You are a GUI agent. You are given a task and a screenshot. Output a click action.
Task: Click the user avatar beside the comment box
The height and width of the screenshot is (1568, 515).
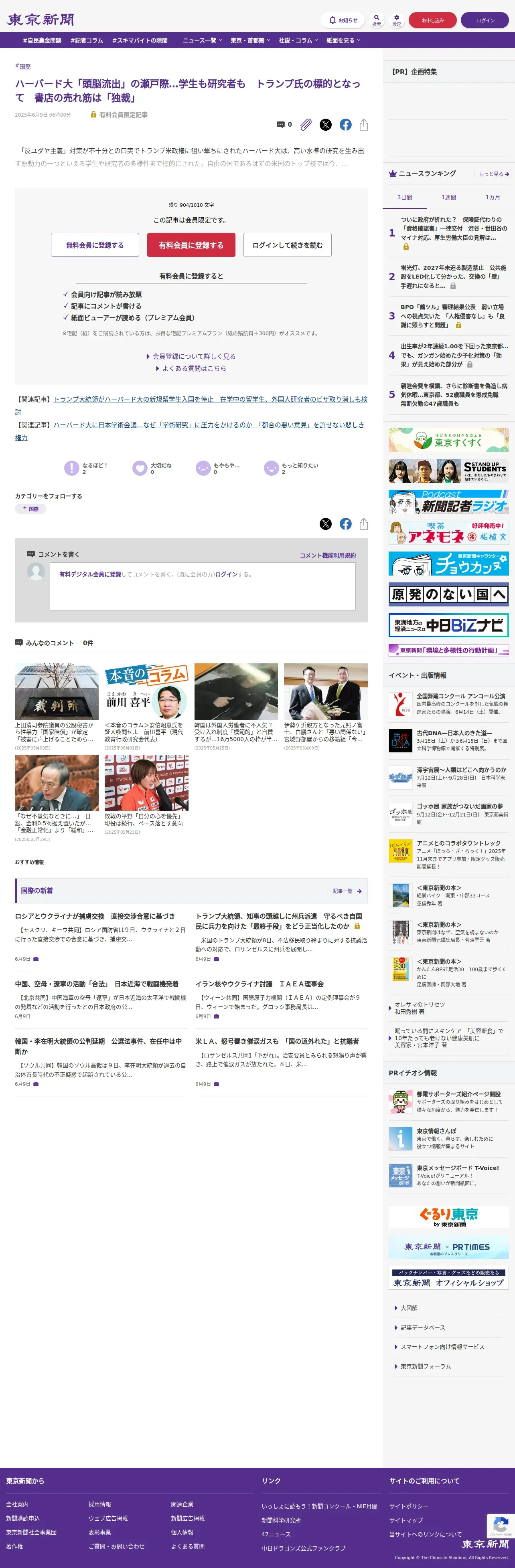coord(36,571)
